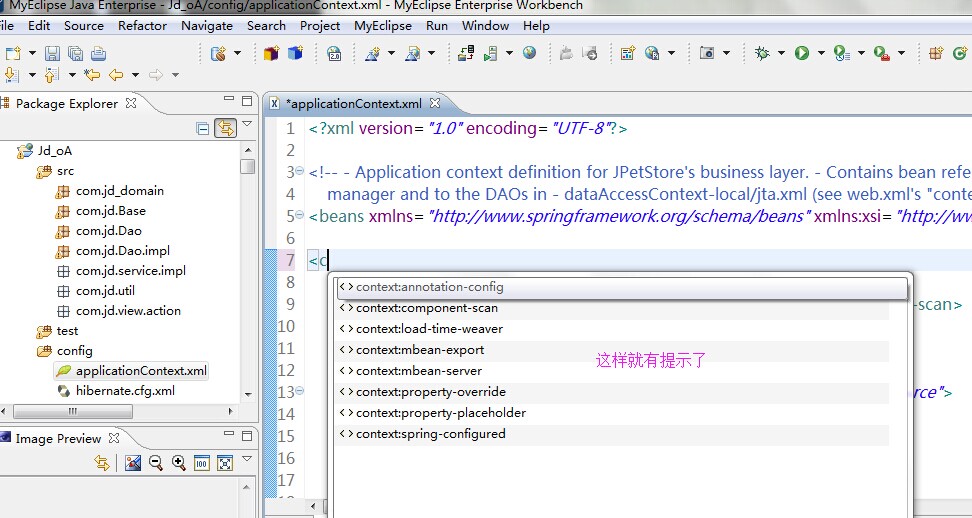This screenshot has width=972, height=518.
Task: Open the Debug dropdown arrow
Action: [x=781, y=53]
